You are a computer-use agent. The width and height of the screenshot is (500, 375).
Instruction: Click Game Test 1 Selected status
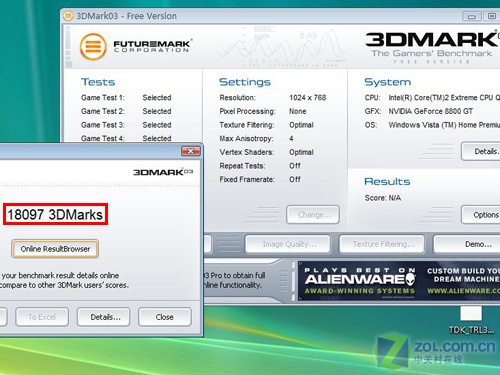[x=157, y=98]
